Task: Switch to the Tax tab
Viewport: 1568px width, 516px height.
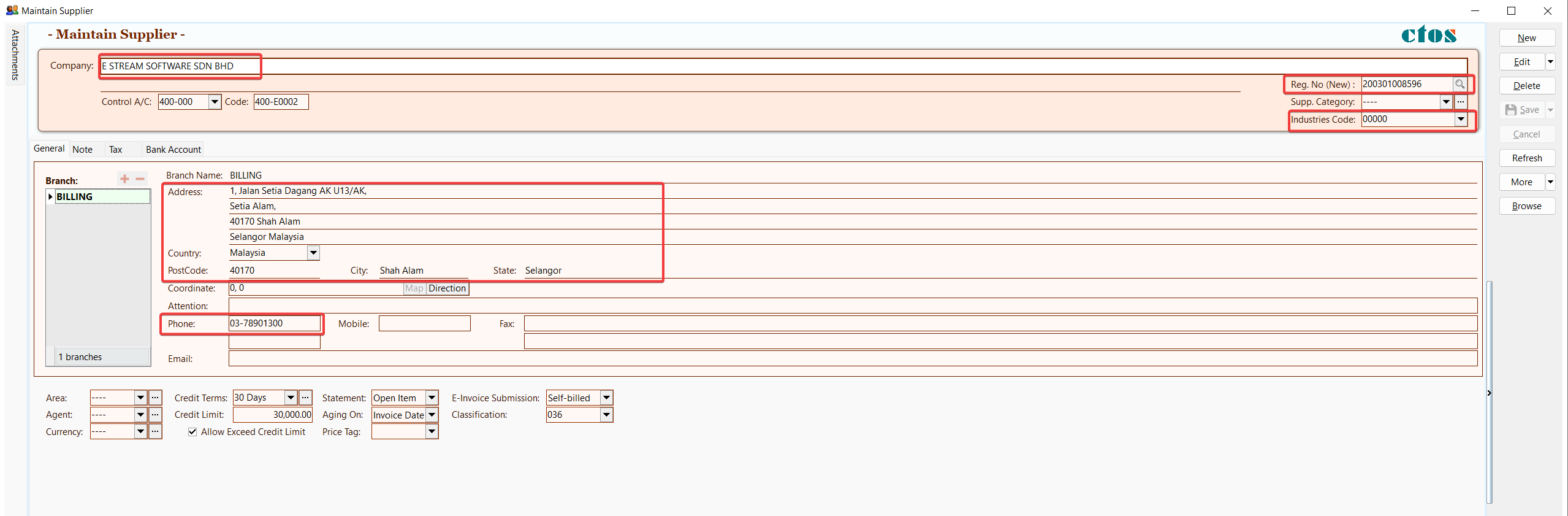Action: [115, 150]
